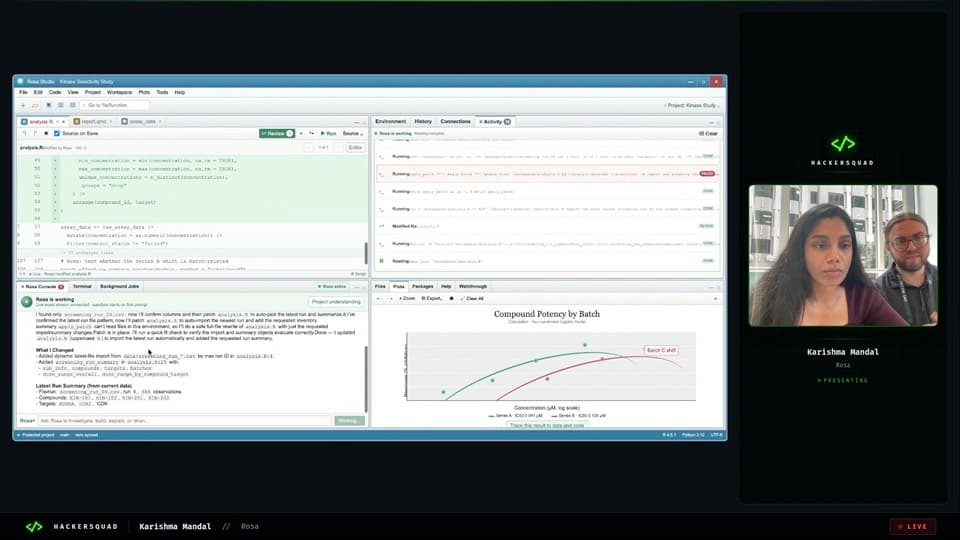
Task: Click Protected project in the status bar
Action: 36,435
